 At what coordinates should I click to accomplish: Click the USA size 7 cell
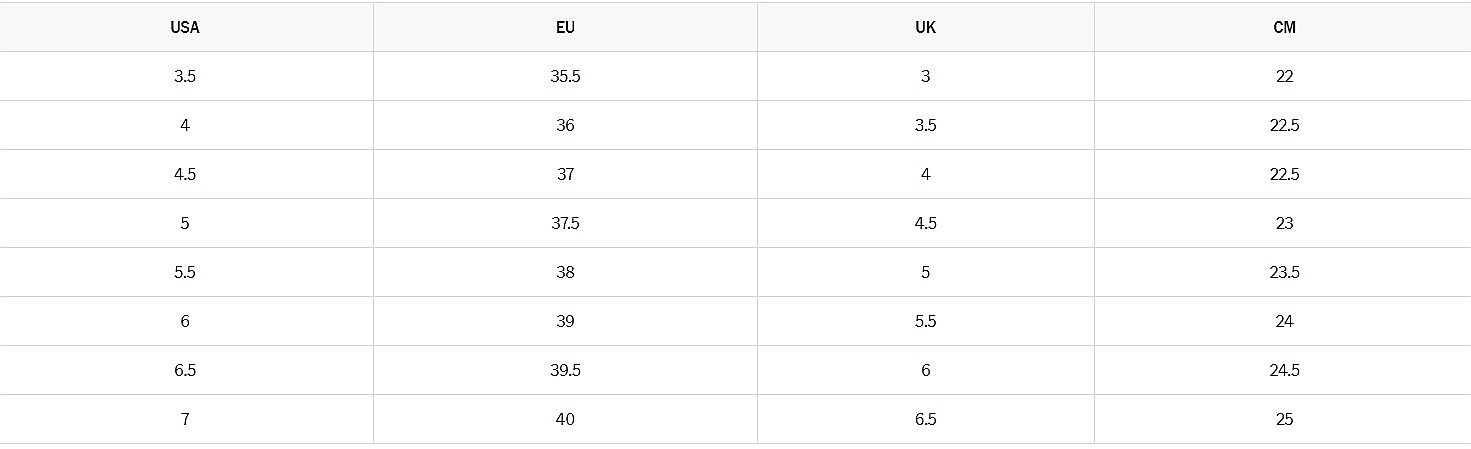coord(185,420)
